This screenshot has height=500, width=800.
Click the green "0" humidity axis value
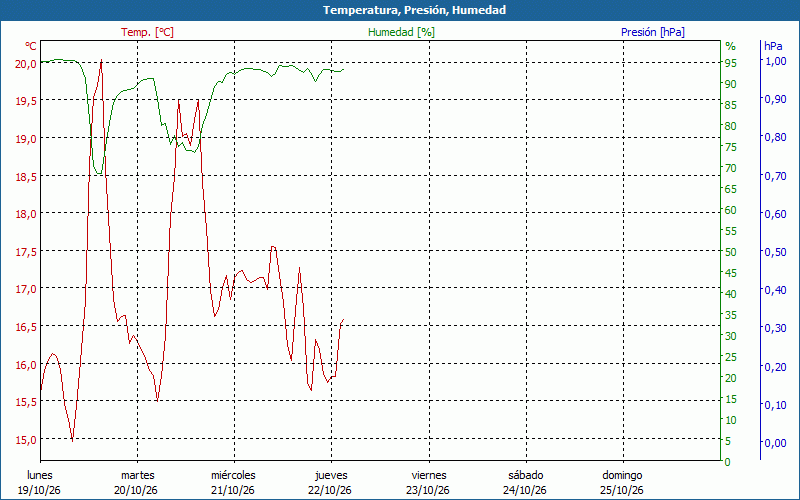728,462
